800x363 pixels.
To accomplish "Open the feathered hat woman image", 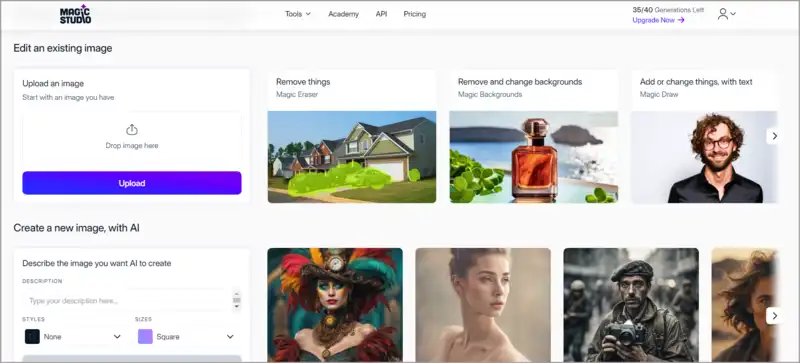I will 335,305.
